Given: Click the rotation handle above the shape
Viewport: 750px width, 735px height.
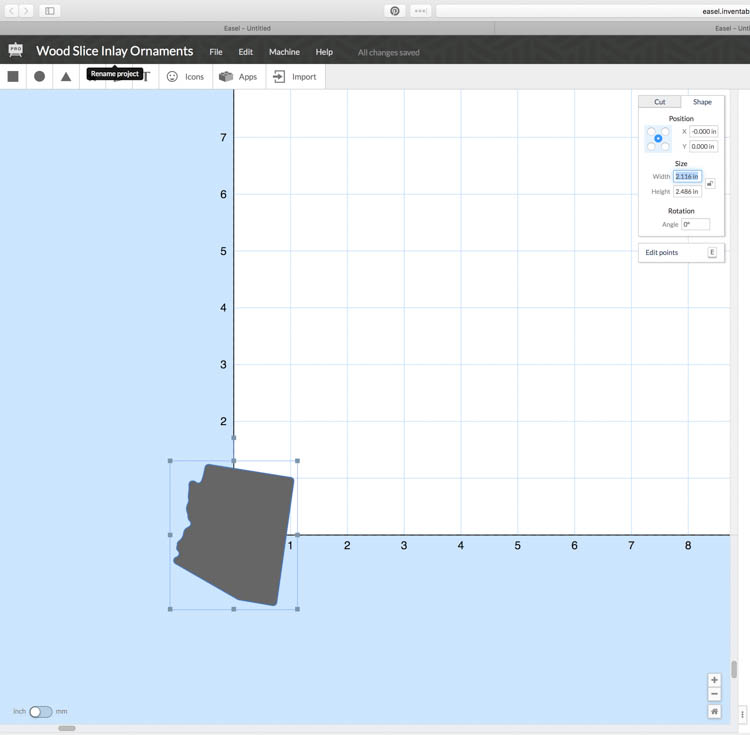Looking at the screenshot, I should tap(233, 438).
